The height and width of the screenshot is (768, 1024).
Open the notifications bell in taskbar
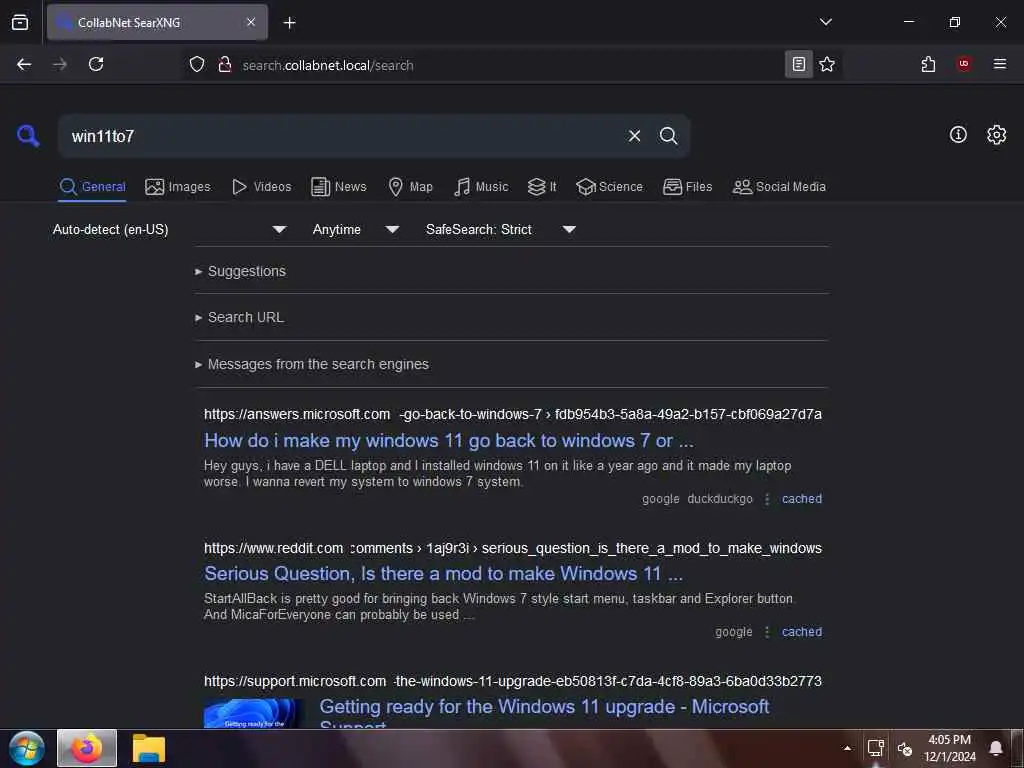[996, 748]
